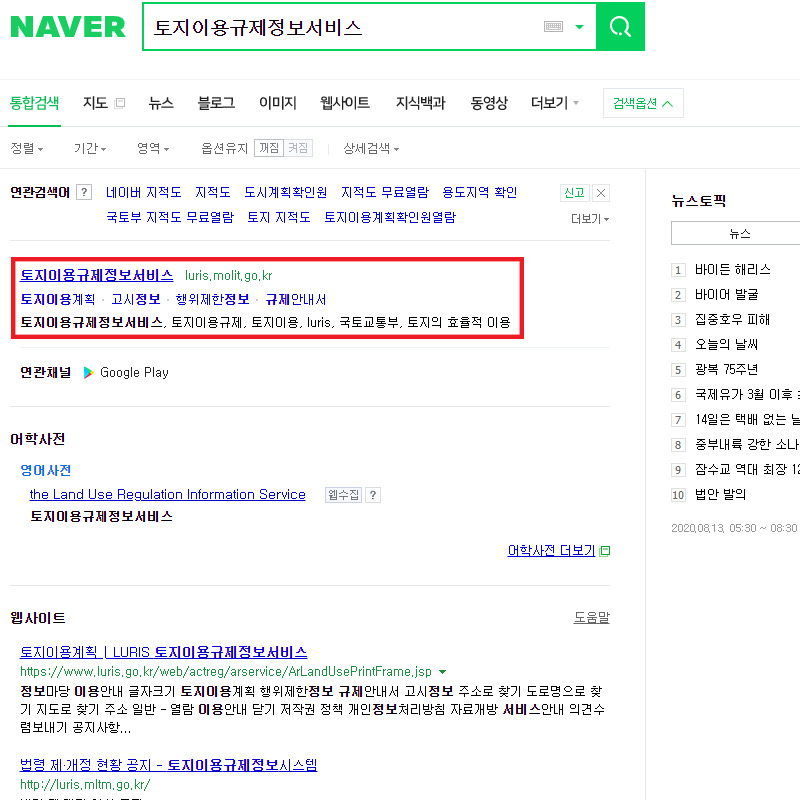
Task: Expand the URL arrow under the LURIS result
Action: (442, 672)
